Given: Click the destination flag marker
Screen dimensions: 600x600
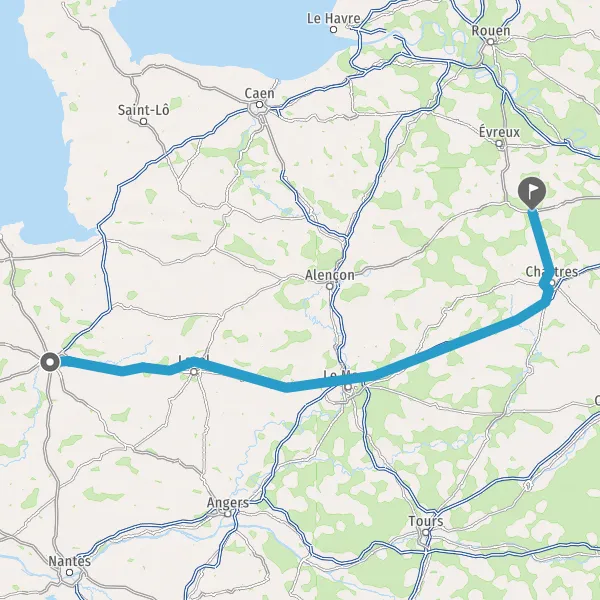Looking at the screenshot, I should tap(532, 193).
